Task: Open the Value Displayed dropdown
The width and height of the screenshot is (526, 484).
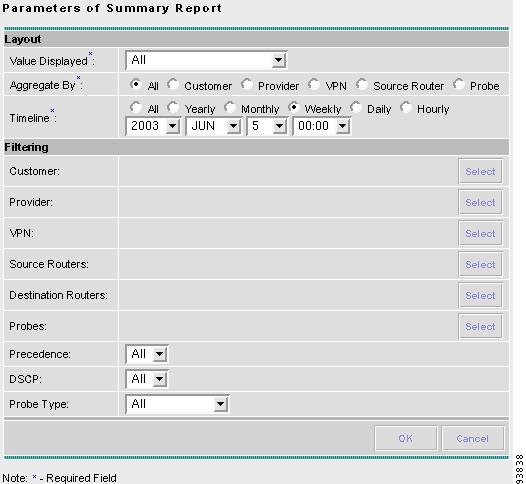Action: (206, 60)
